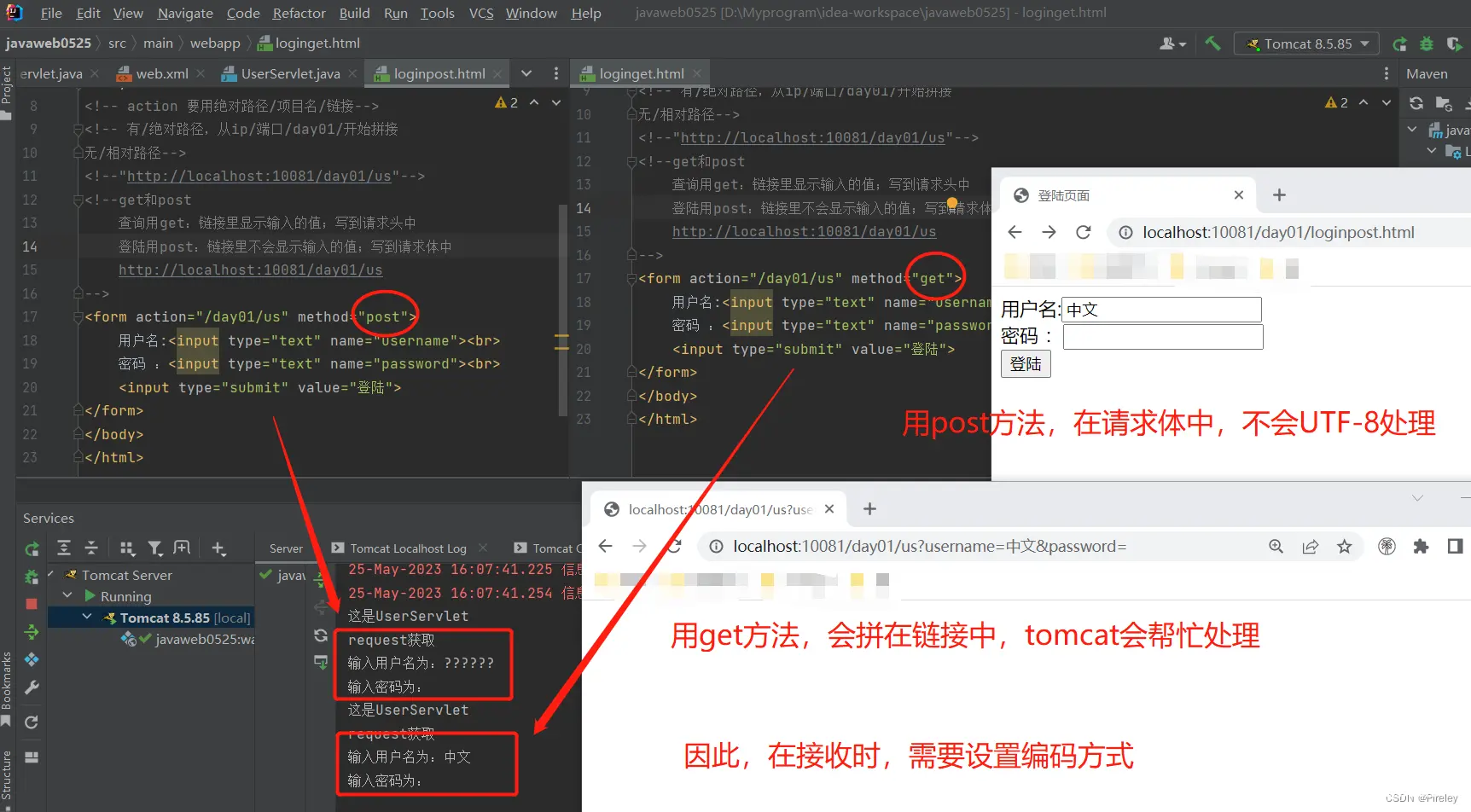Close the loginpost.html editor tab
This screenshot has width=1471, height=812.
[x=497, y=73]
